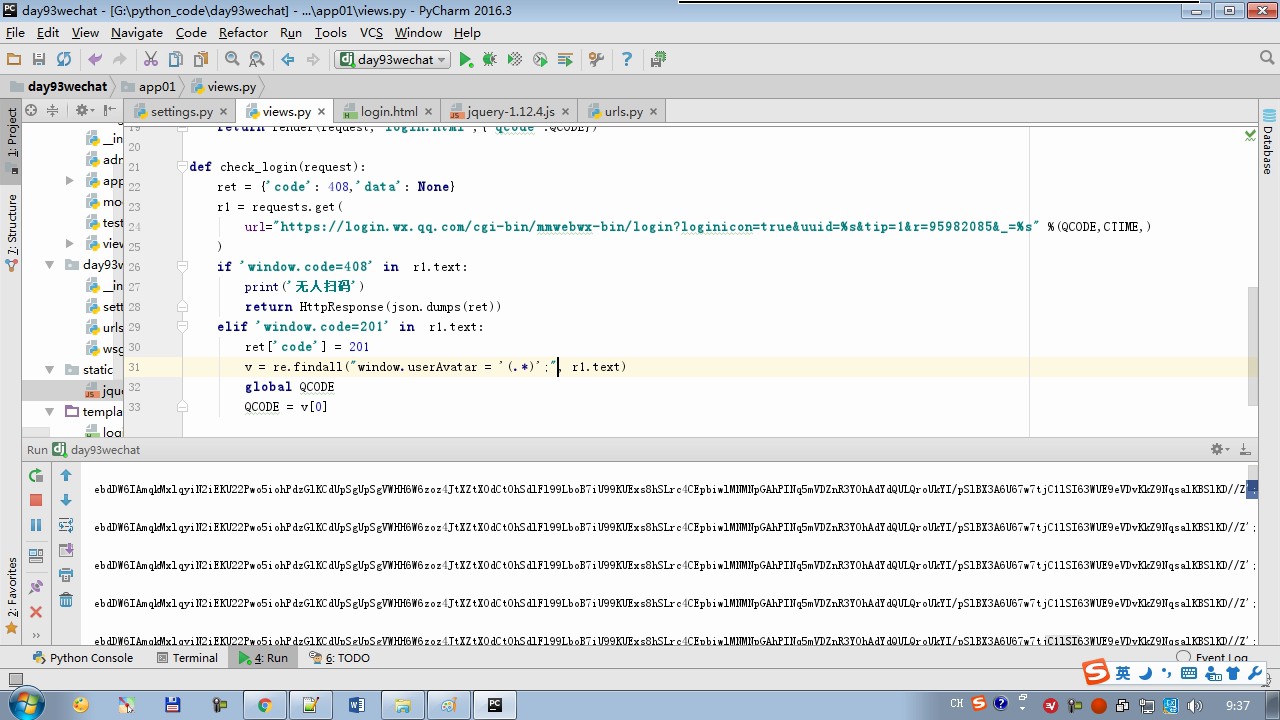The height and width of the screenshot is (720, 1280).
Task: Pause the Run console output
Action: pyautogui.click(x=36, y=525)
